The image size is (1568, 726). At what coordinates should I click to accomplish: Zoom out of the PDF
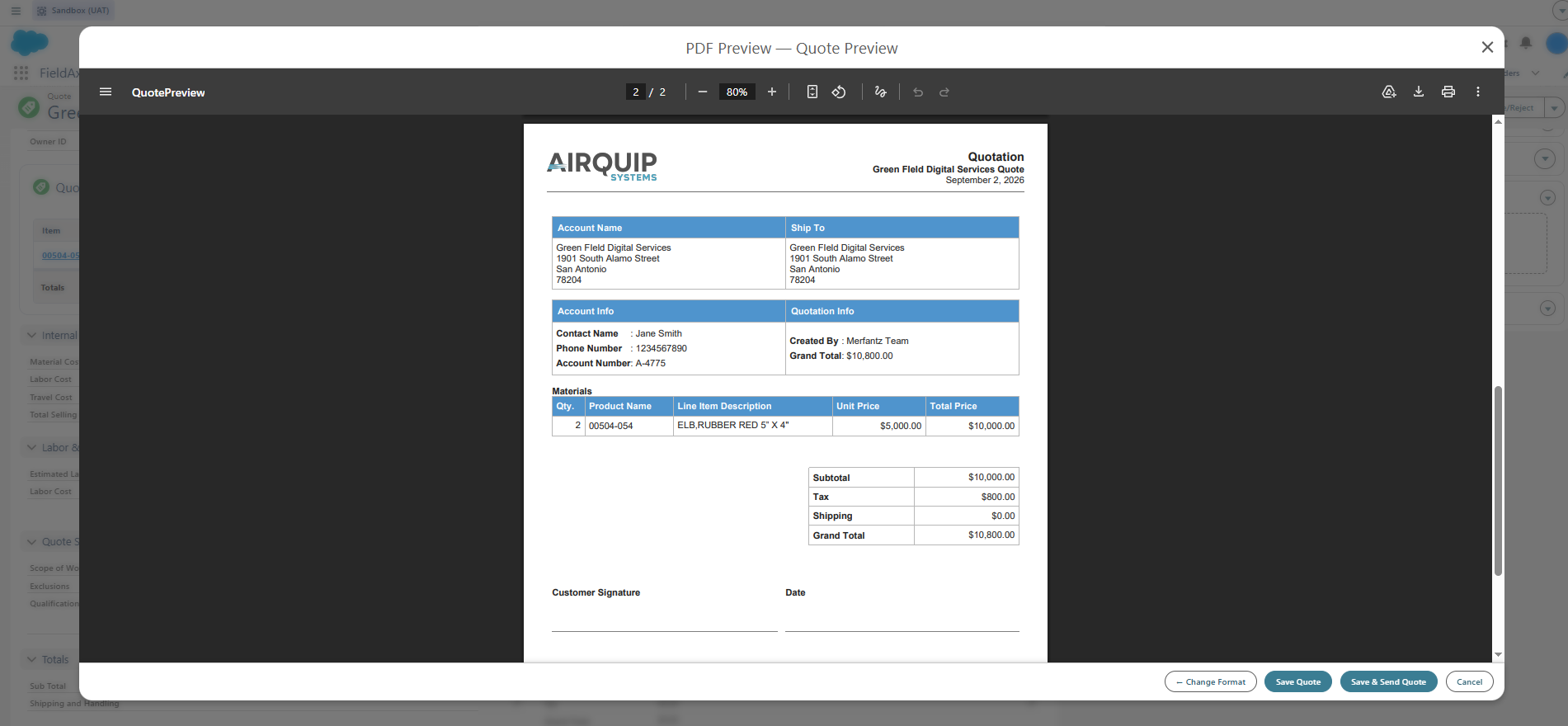[x=703, y=92]
